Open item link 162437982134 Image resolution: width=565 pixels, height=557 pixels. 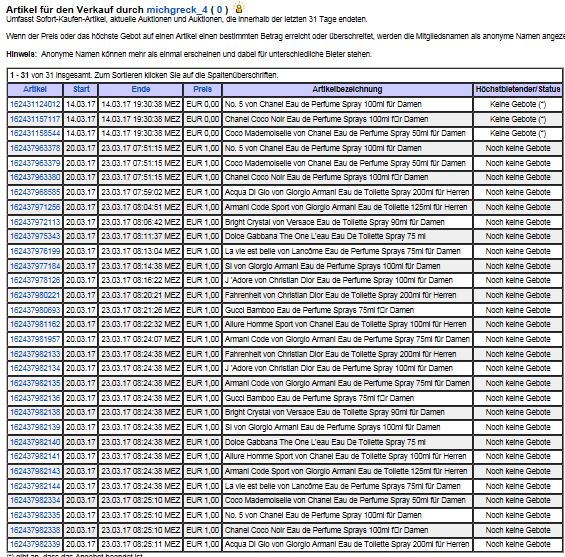tap(35, 368)
